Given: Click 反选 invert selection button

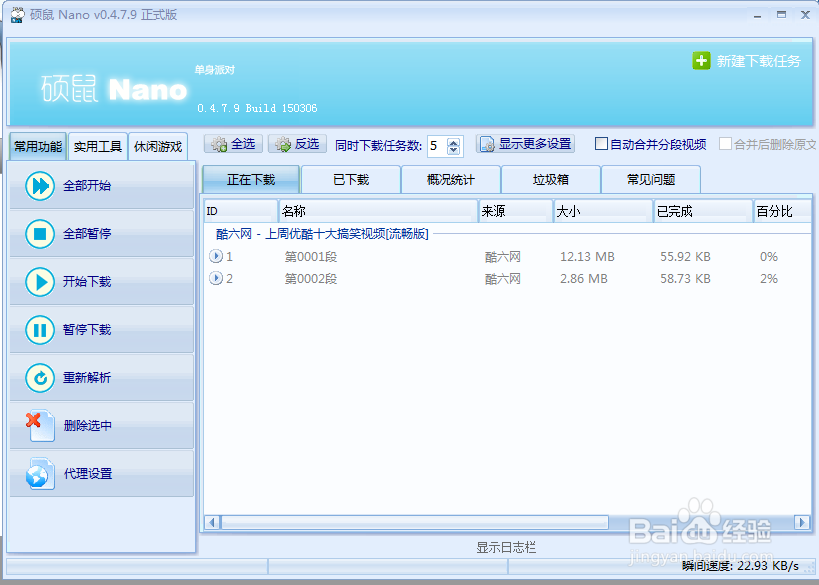Looking at the screenshot, I should tap(297, 144).
